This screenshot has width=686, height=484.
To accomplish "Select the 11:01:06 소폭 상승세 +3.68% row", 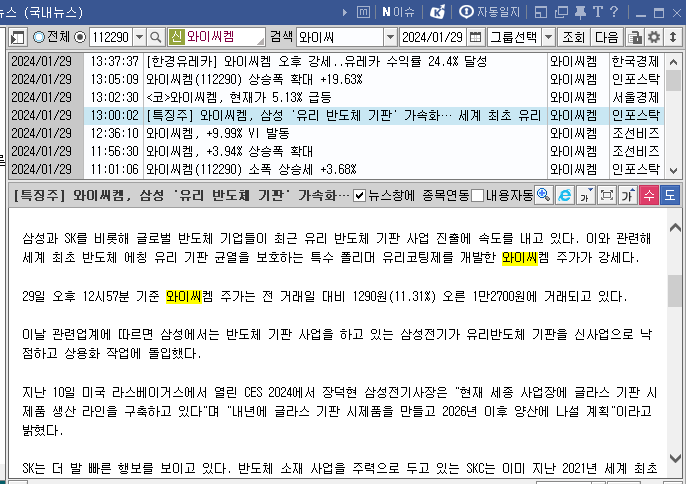I will click(x=336, y=169).
